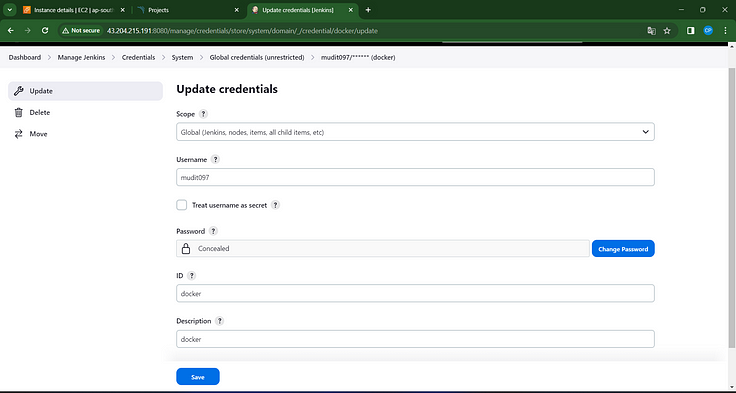Click the page vertical scrollbar

pyautogui.click(x=731, y=207)
